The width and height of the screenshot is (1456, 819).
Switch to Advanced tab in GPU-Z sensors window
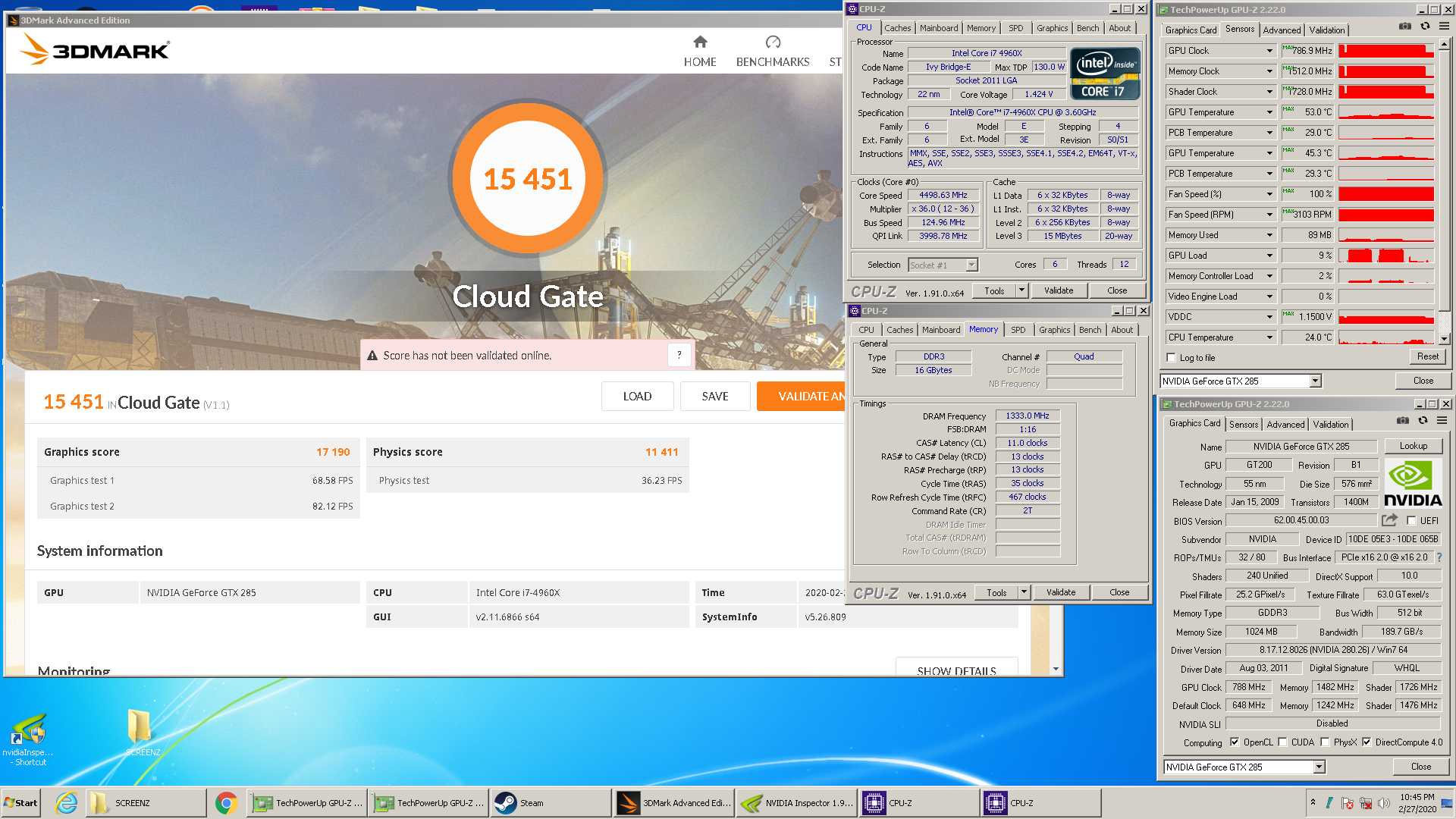point(1282,30)
